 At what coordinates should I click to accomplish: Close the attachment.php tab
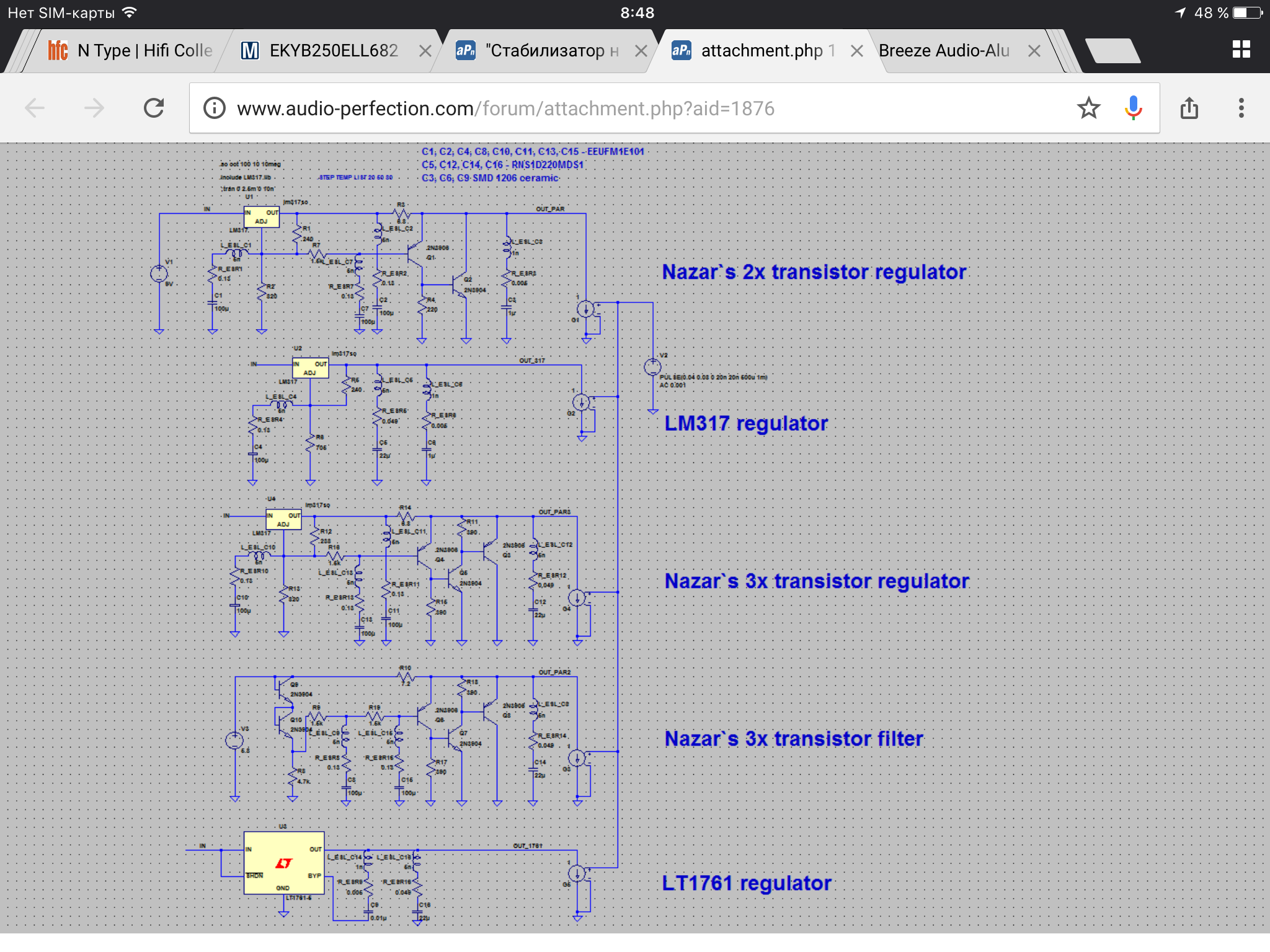click(x=856, y=51)
